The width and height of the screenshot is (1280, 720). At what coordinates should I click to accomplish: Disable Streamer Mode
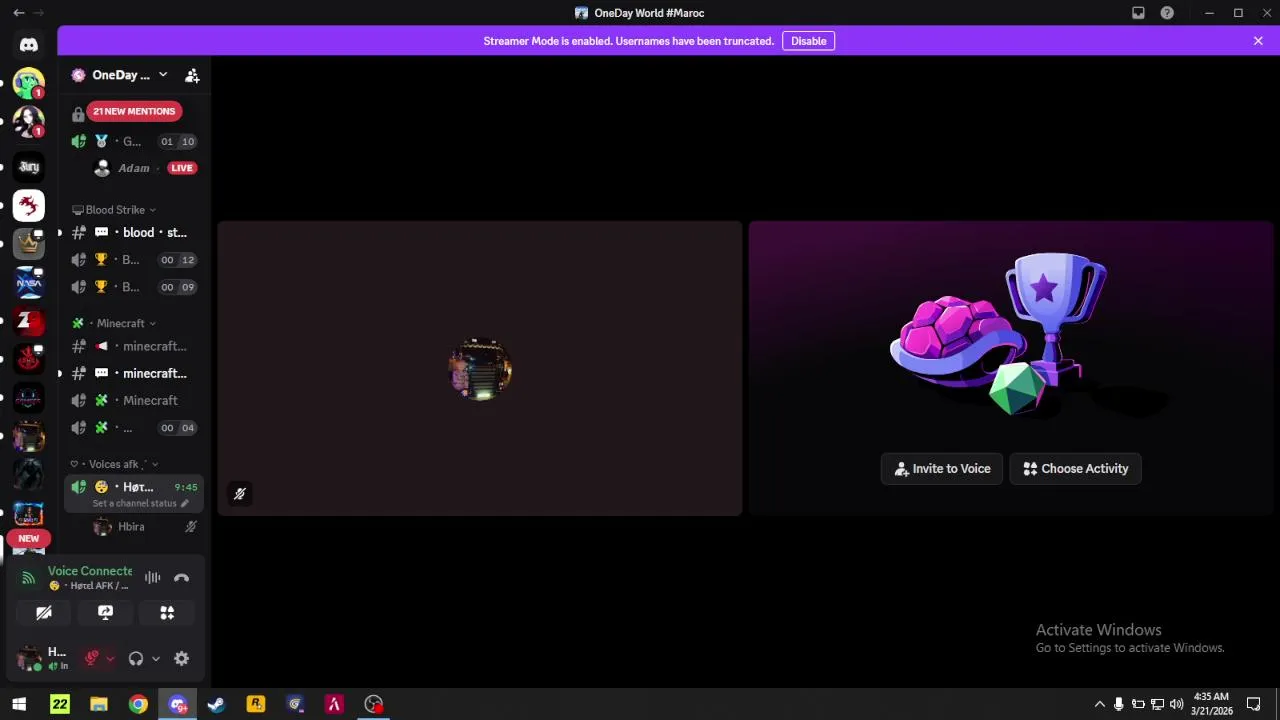808,41
